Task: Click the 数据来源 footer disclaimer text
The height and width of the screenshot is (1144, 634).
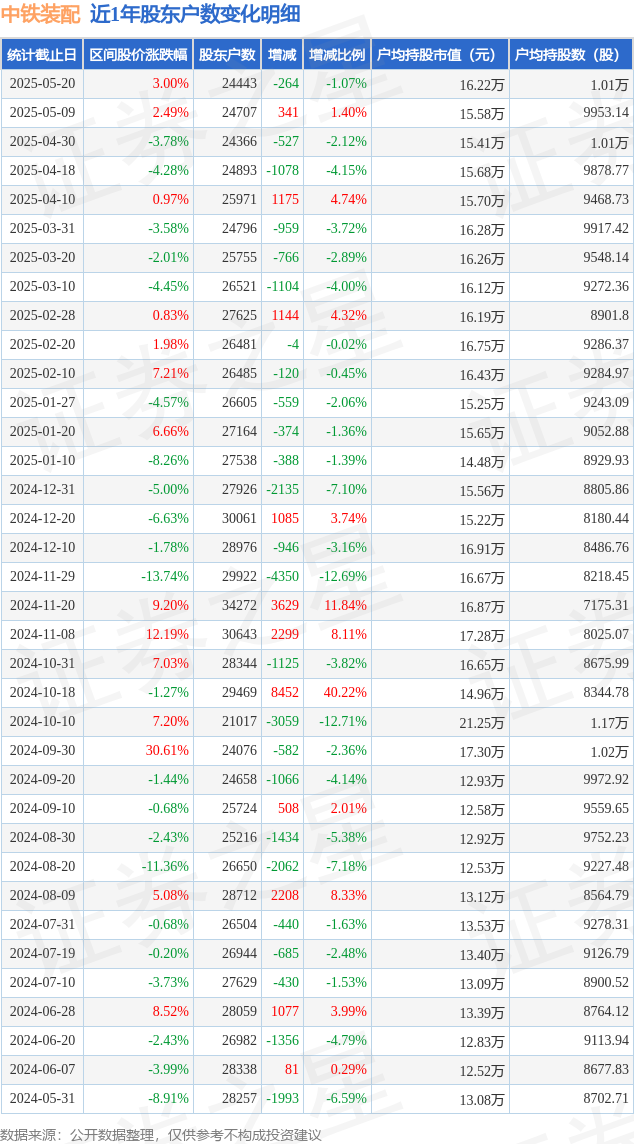Action: tap(161, 1134)
